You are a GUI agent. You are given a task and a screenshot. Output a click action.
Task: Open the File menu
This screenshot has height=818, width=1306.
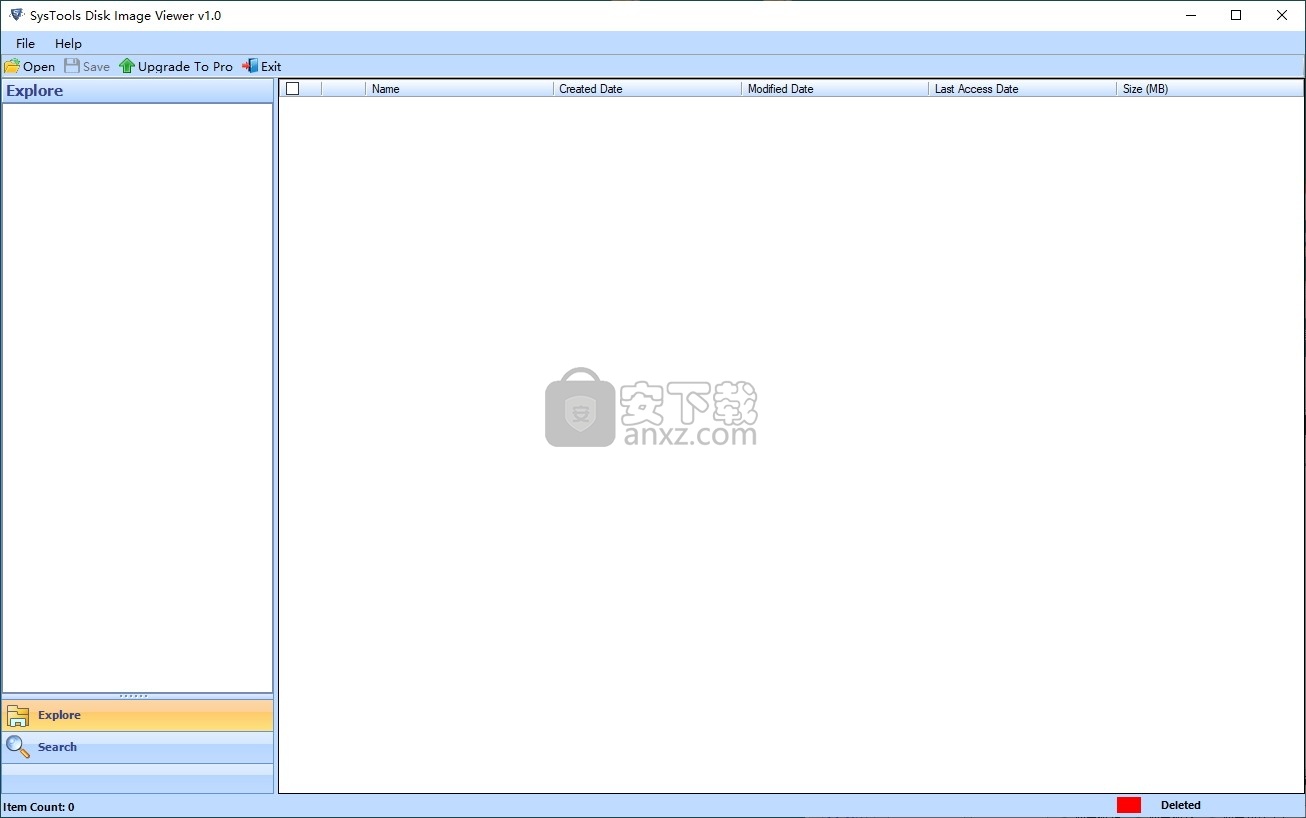click(25, 43)
